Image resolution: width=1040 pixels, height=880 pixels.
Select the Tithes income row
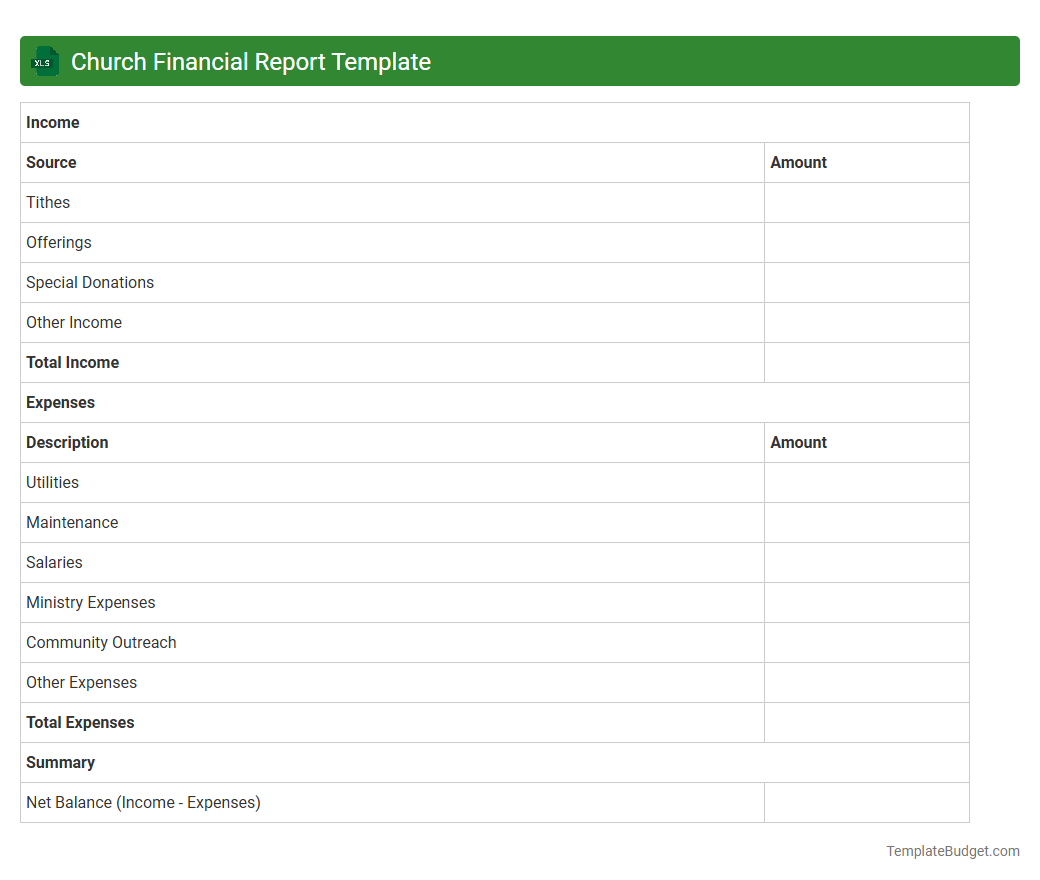[48, 202]
